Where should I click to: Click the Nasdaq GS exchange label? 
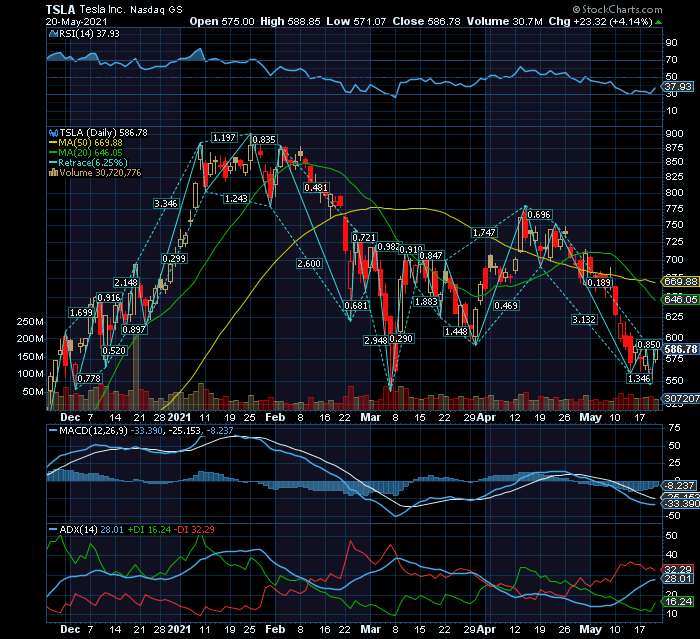tap(156, 9)
